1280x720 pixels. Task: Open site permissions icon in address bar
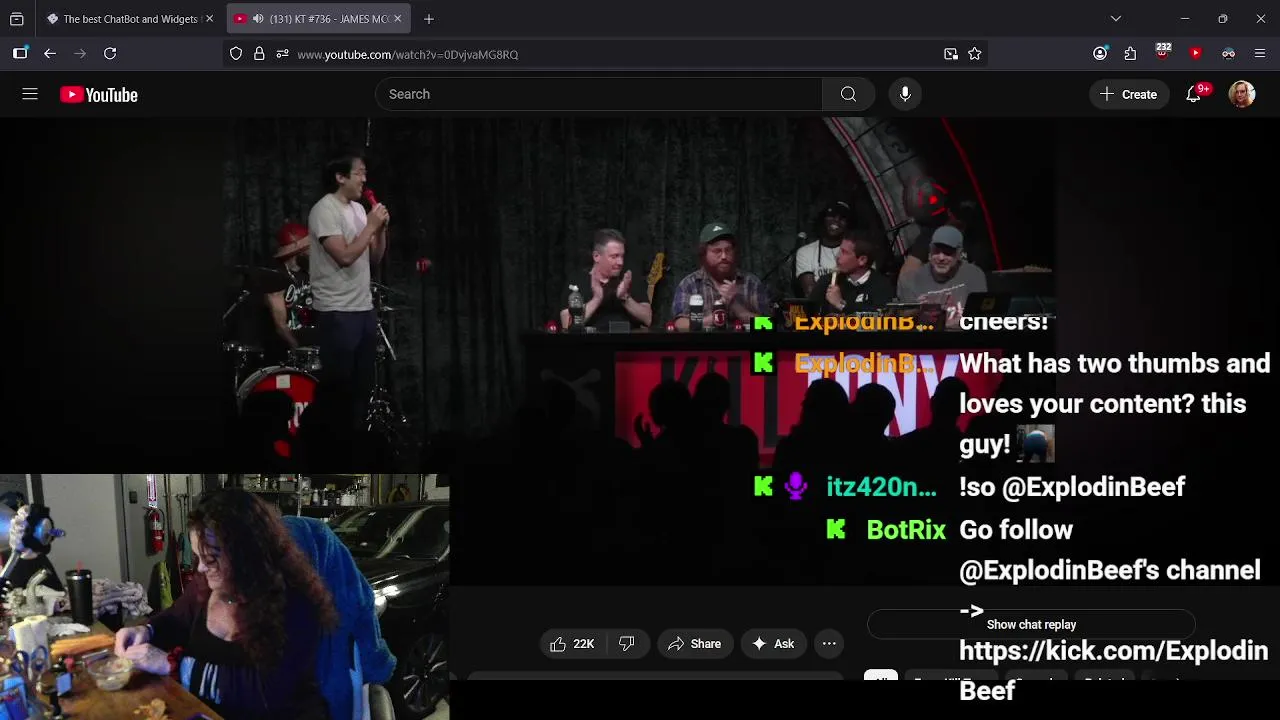click(x=282, y=54)
